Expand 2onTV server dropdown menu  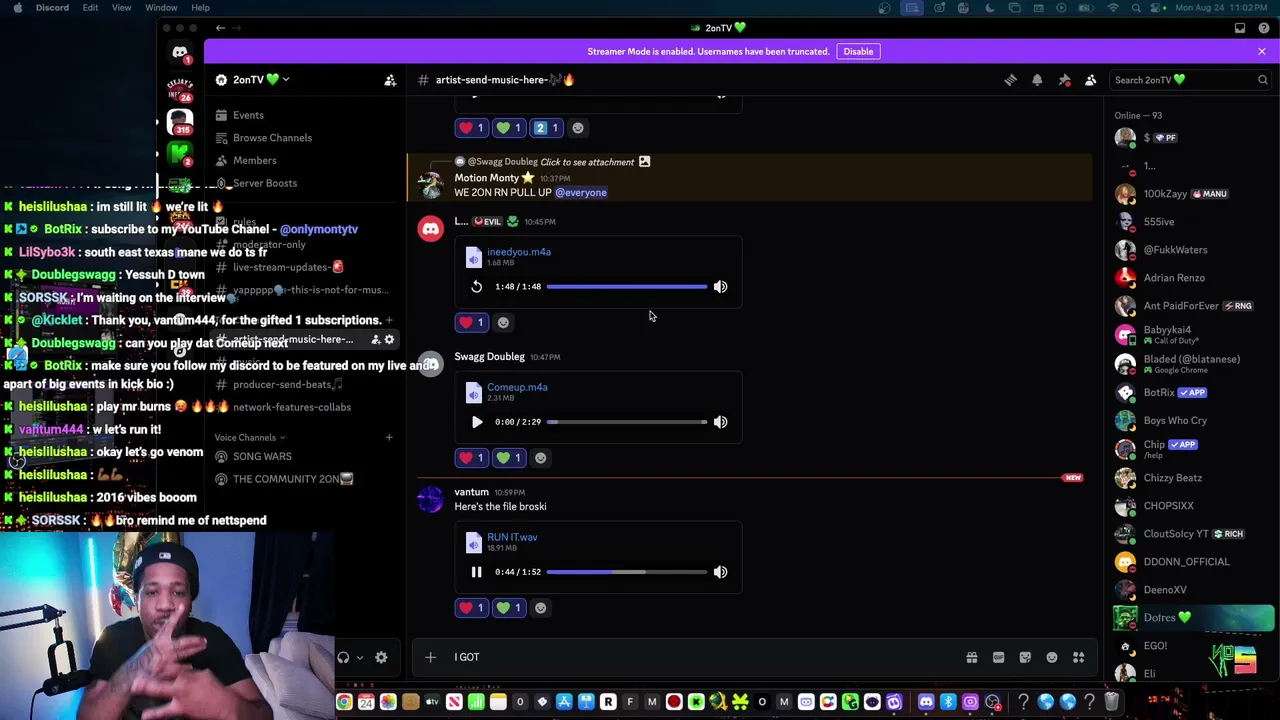tap(285, 80)
